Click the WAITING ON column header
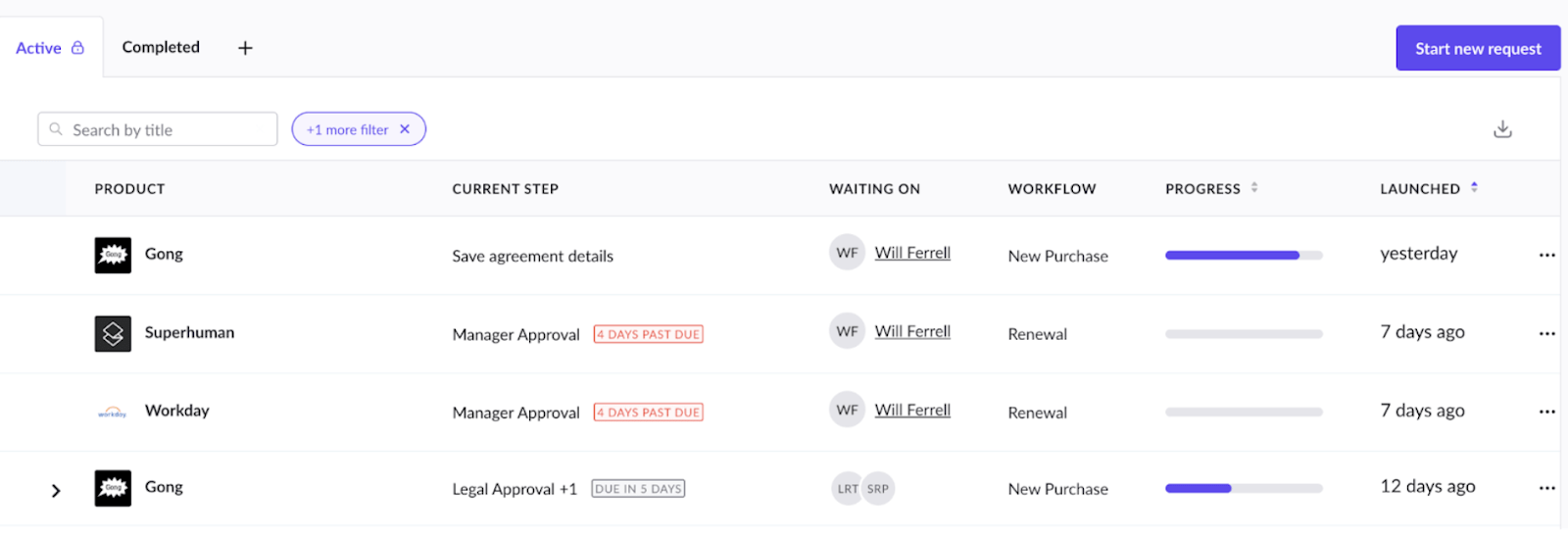The image size is (1568, 535). pos(874,189)
